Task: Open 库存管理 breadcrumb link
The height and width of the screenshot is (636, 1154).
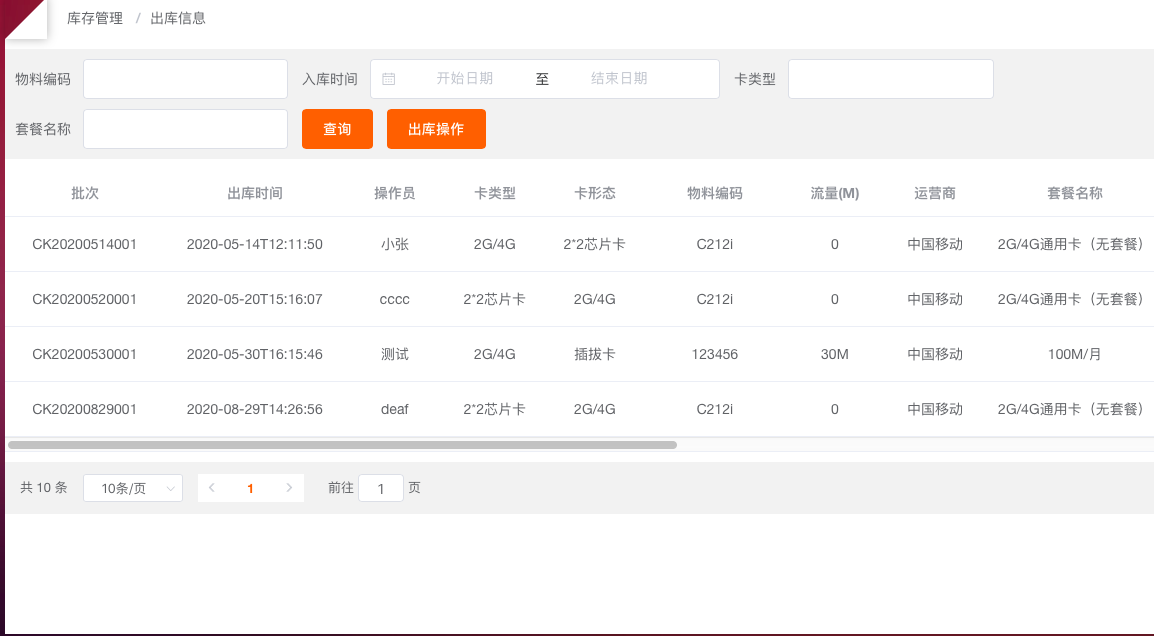Action: (95, 18)
